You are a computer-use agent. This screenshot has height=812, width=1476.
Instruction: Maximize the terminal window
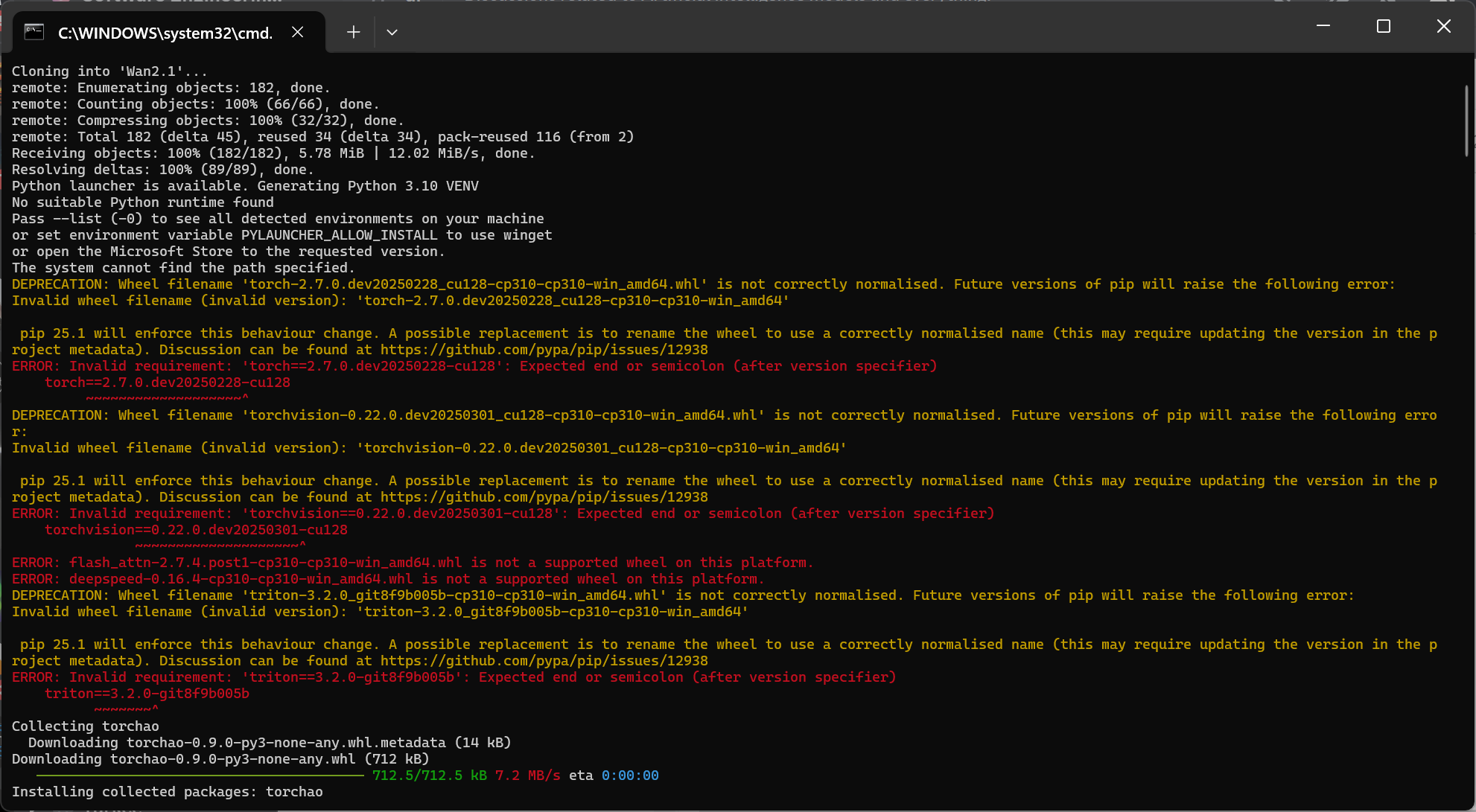[x=1383, y=26]
